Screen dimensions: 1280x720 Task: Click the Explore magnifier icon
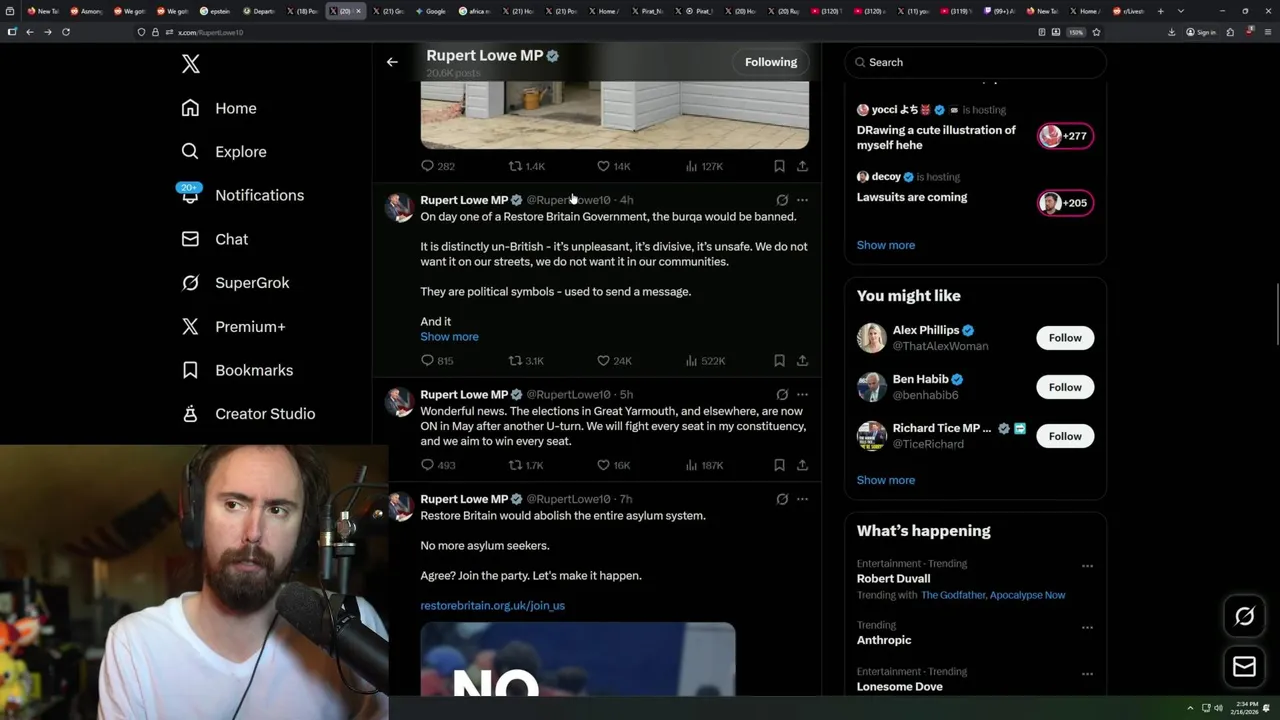tap(190, 152)
